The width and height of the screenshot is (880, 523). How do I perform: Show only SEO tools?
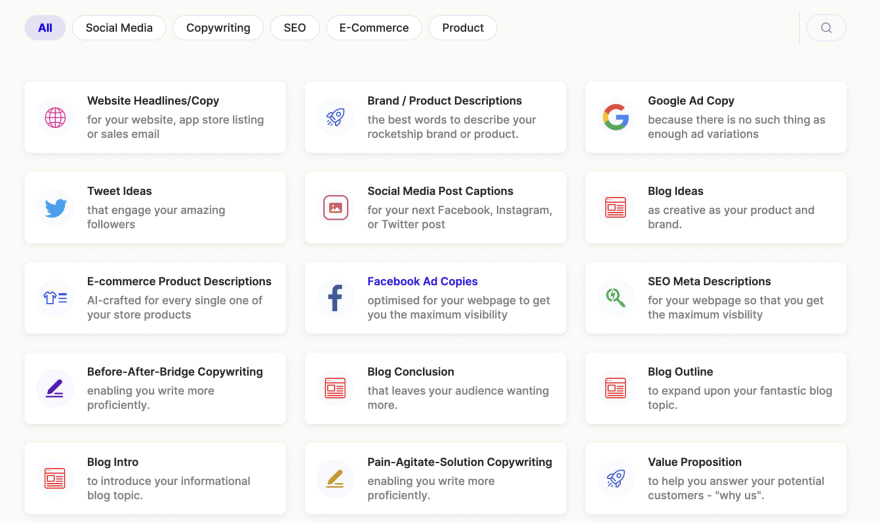click(x=295, y=27)
